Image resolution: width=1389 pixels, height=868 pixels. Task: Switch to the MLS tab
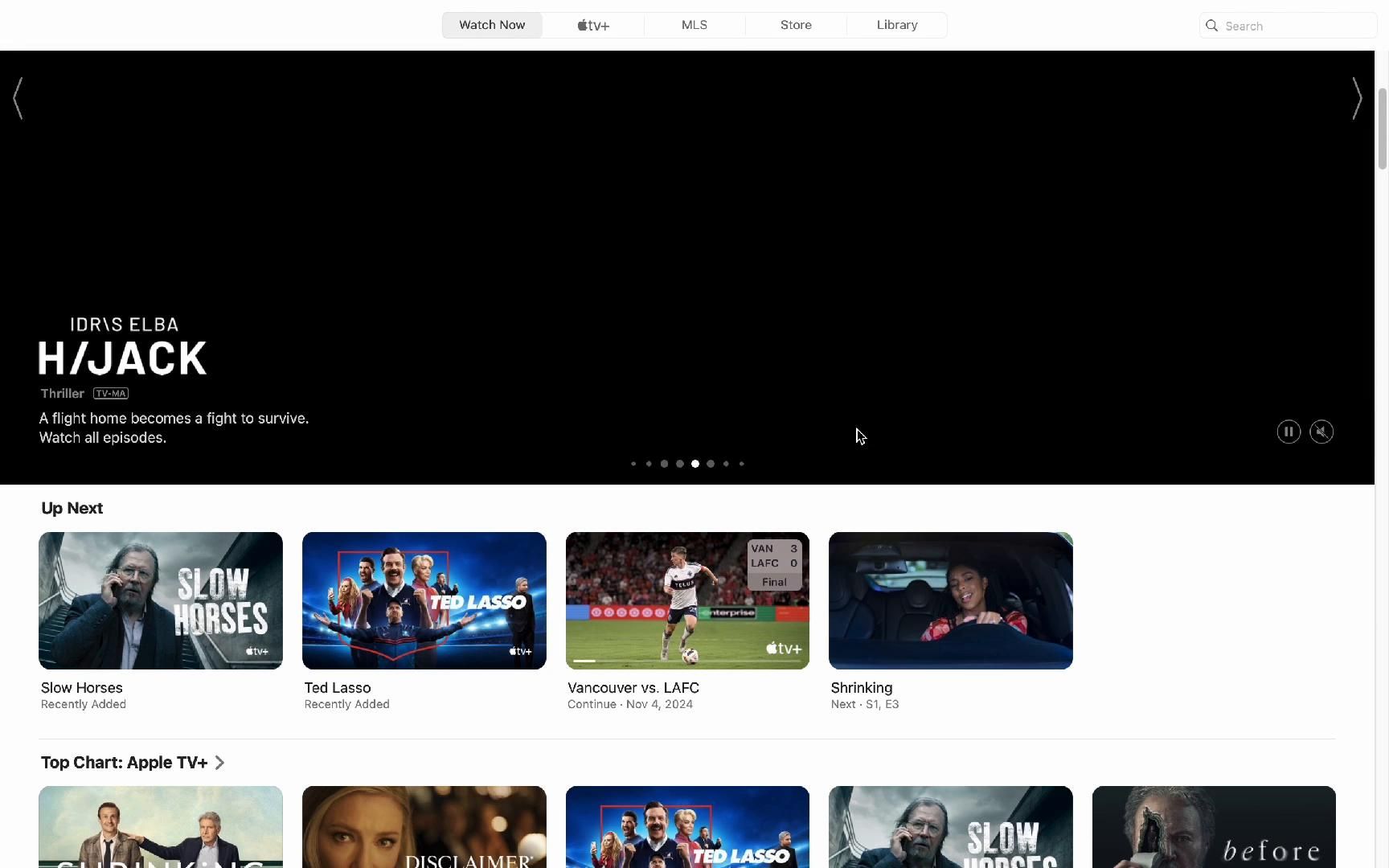click(x=694, y=26)
